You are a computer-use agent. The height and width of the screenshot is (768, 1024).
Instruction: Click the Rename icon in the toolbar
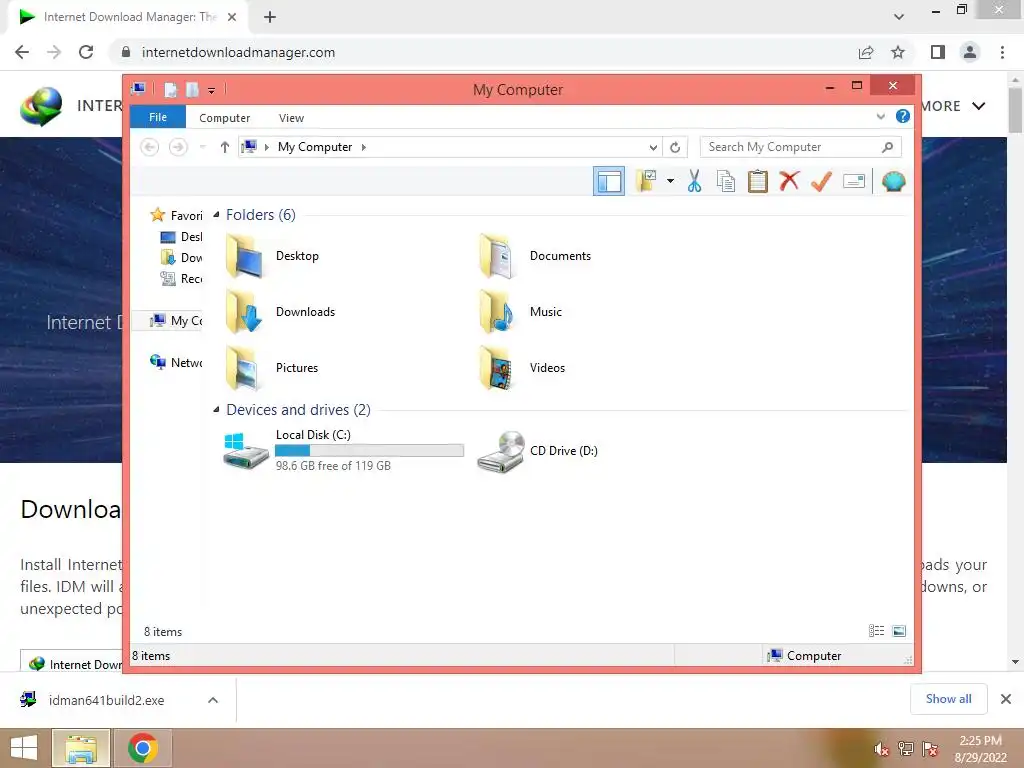click(854, 181)
